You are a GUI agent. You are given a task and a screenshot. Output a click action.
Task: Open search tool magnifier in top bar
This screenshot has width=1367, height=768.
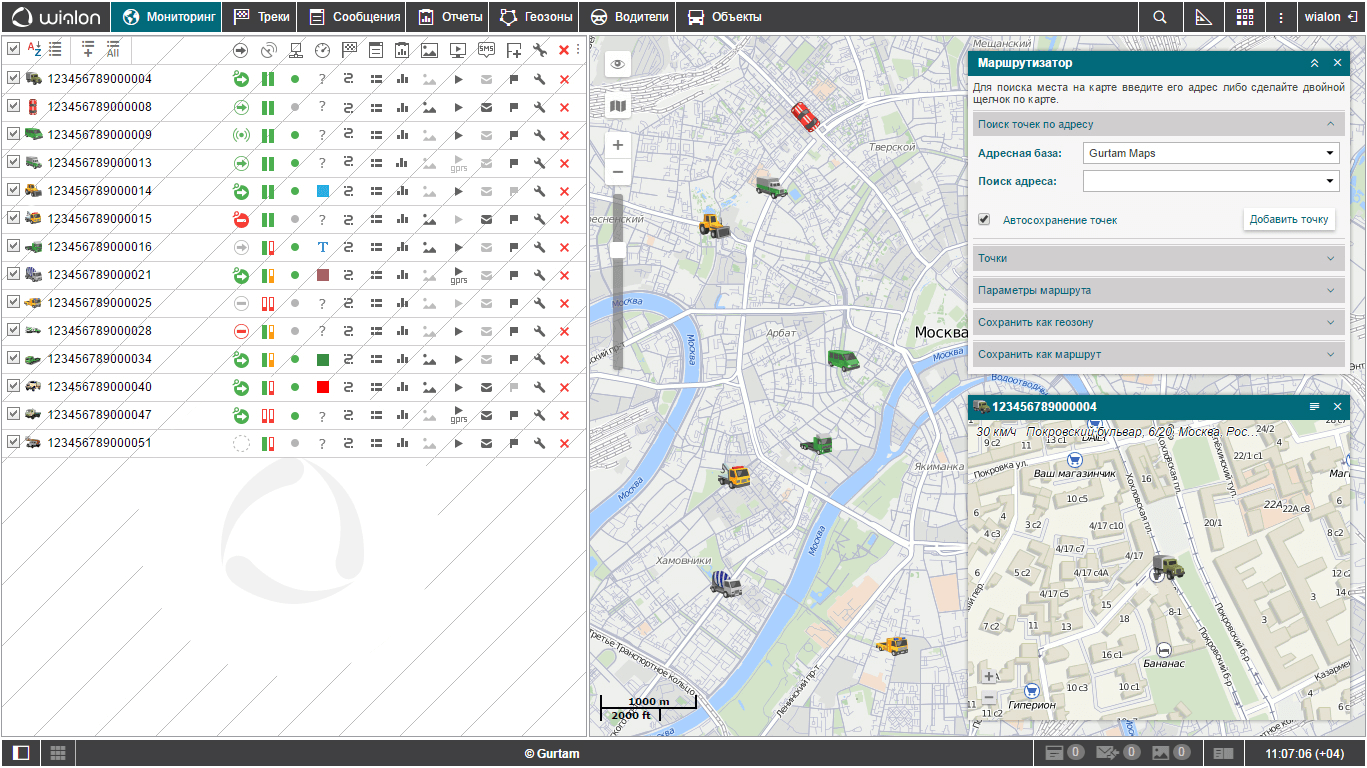tap(1159, 17)
